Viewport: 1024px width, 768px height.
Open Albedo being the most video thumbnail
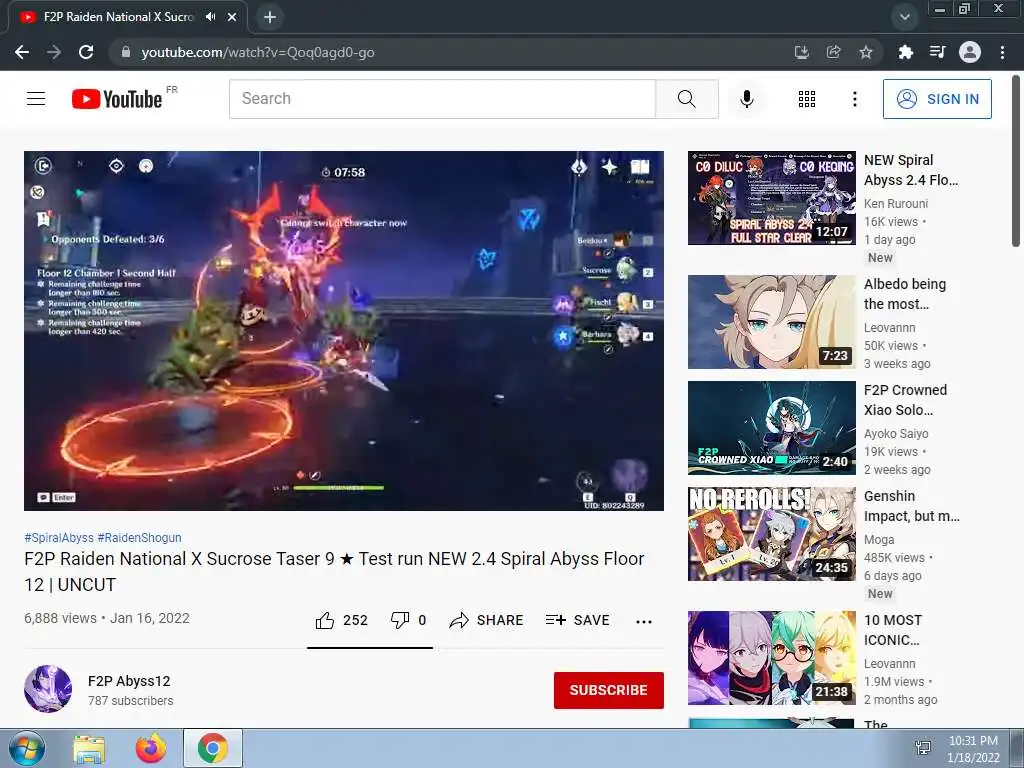[x=771, y=322]
